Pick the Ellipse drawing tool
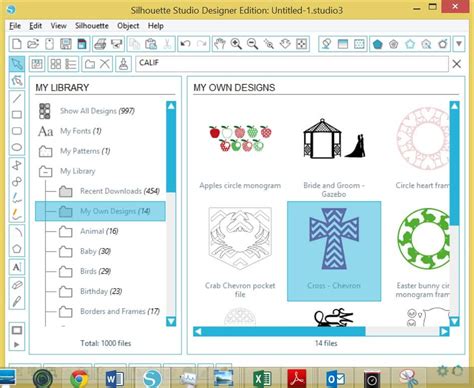Screen dimensions: 474x388 point(17,147)
